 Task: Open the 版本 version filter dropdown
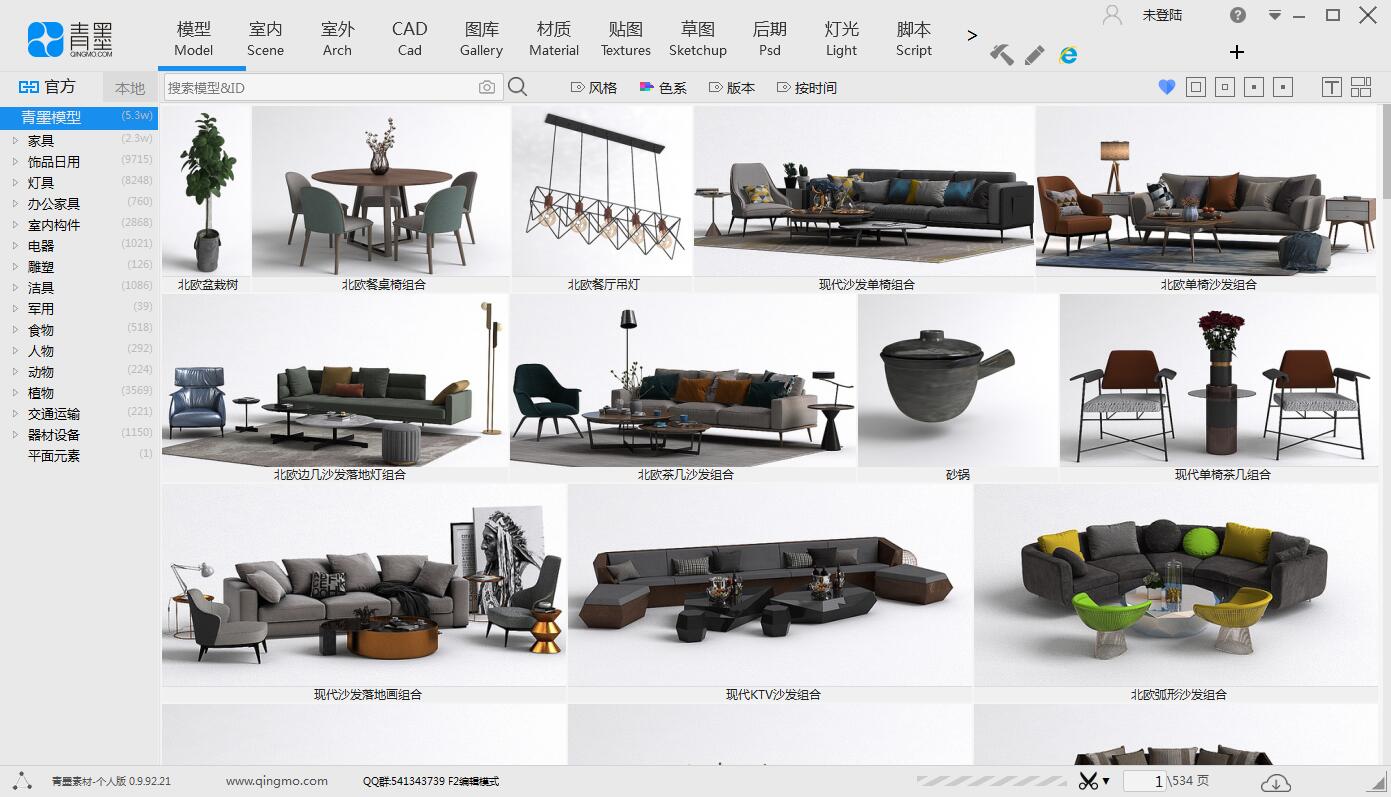731,87
